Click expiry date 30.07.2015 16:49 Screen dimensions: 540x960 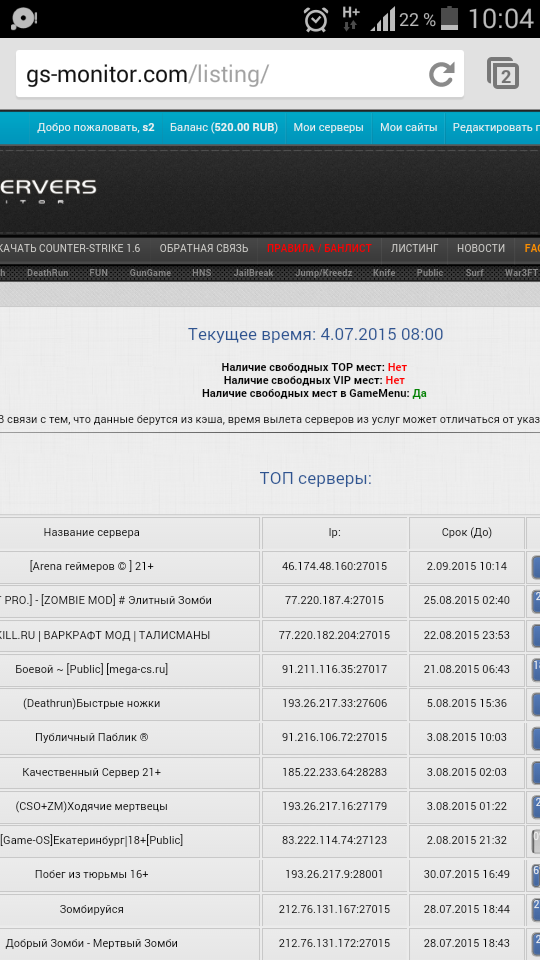467,874
